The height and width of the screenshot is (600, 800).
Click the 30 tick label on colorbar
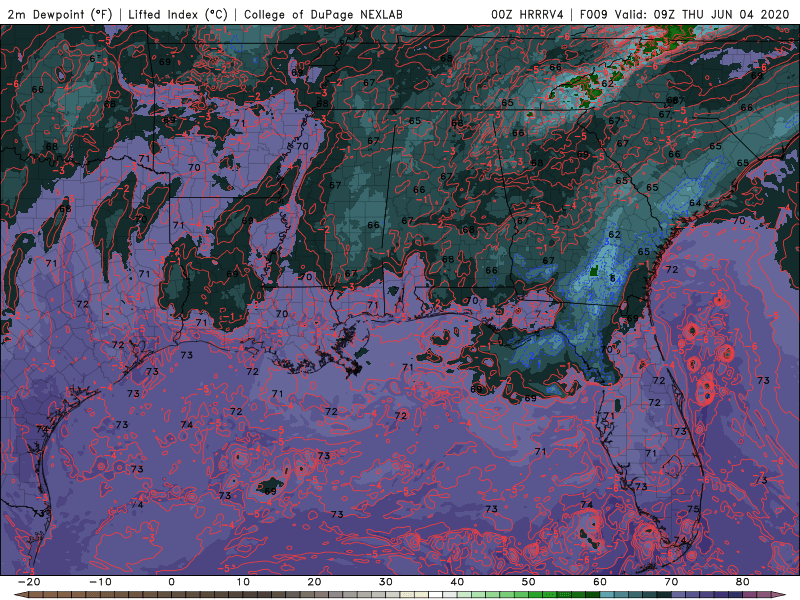[386, 582]
